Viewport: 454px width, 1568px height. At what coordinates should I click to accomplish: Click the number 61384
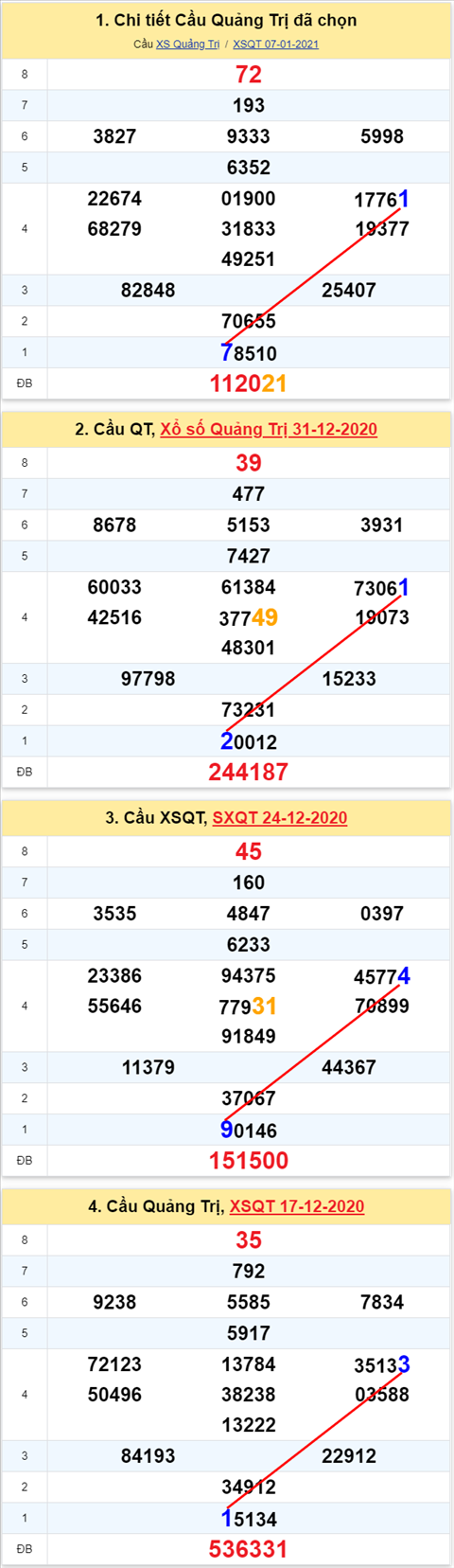click(249, 586)
